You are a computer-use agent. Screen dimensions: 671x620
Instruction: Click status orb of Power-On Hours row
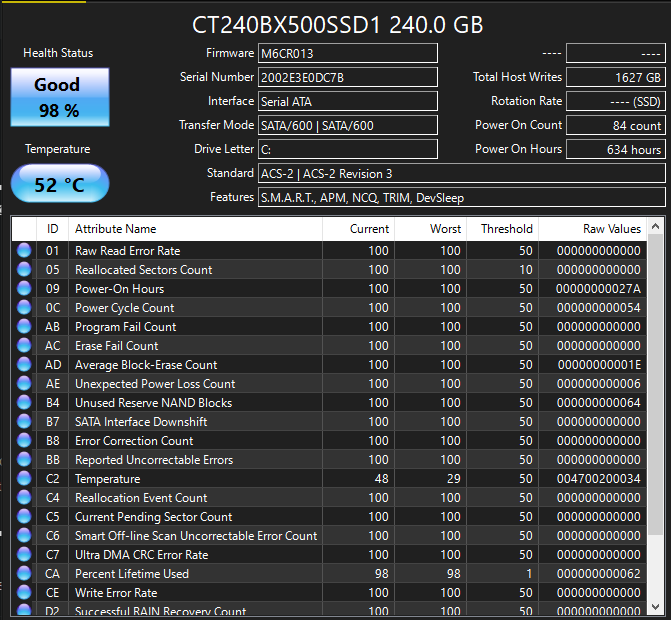(x=24, y=288)
